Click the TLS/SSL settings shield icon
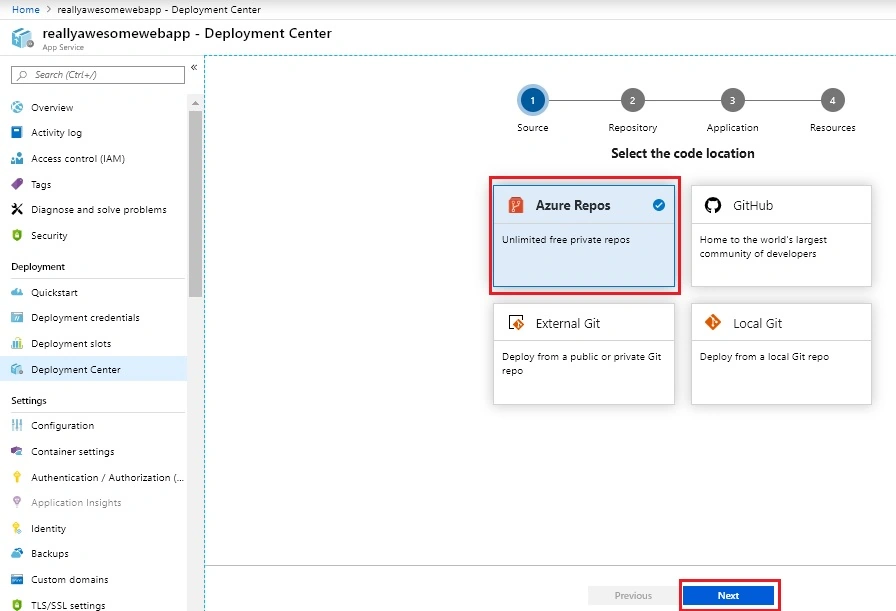Viewport: 896px width, 611px height. 17,605
